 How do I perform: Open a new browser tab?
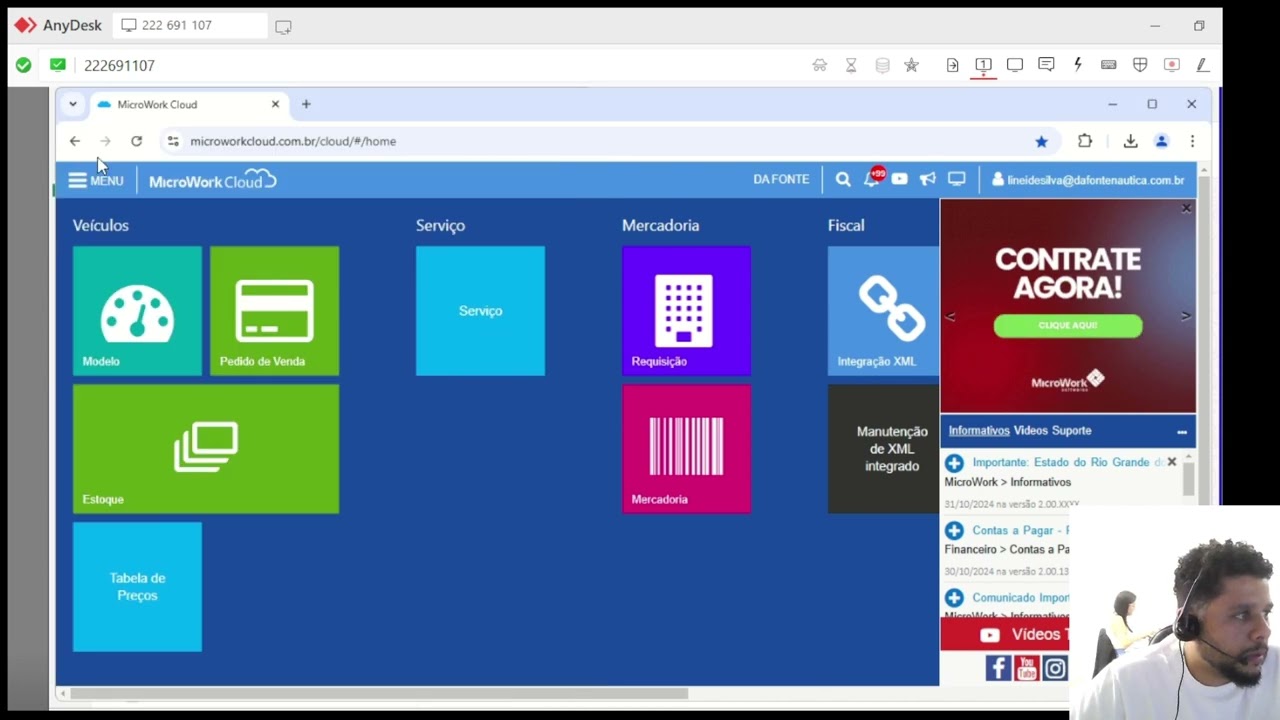[306, 104]
